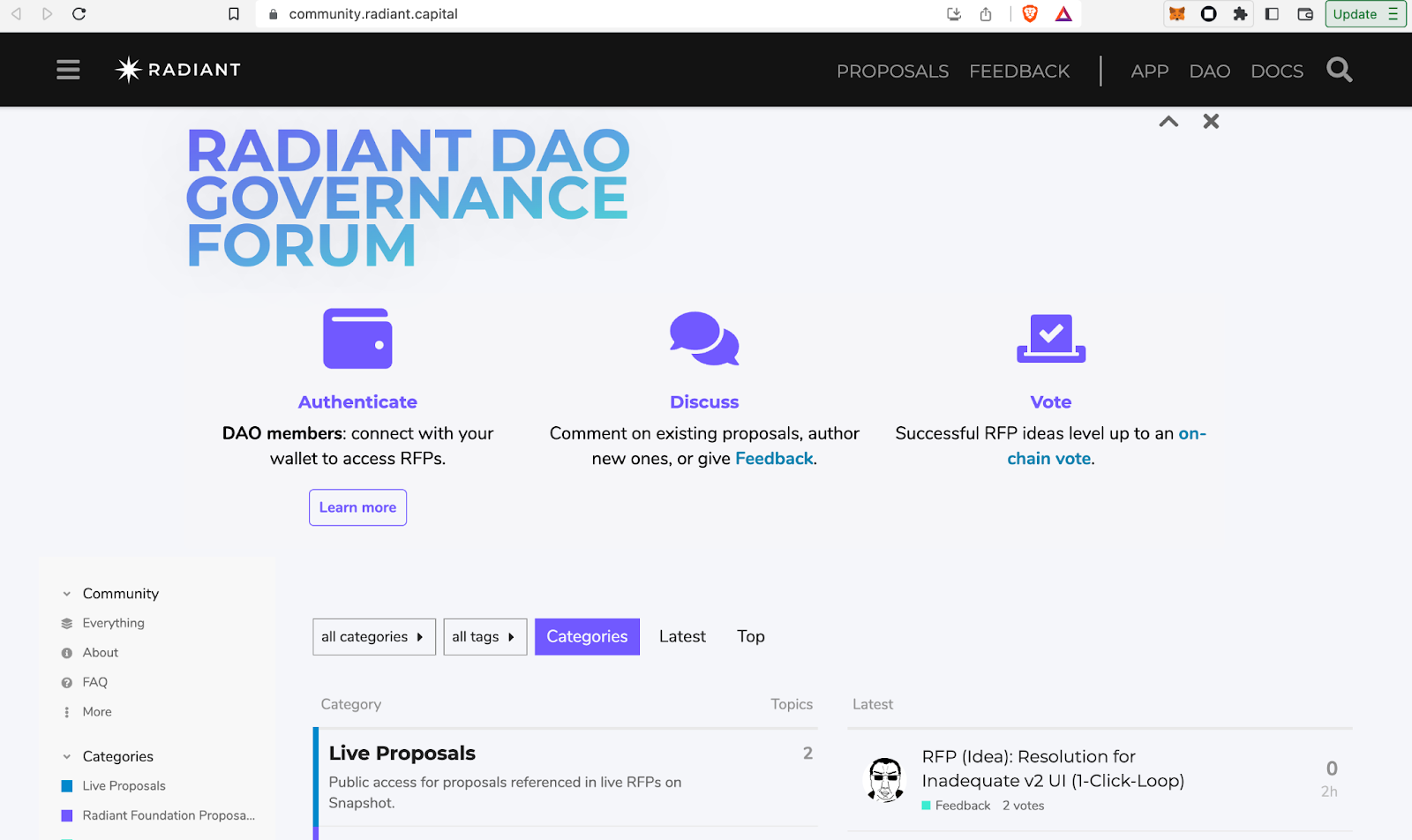Open the forum search magnifier
Image resolution: width=1412 pixels, height=840 pixels.
coord(1339,70)
